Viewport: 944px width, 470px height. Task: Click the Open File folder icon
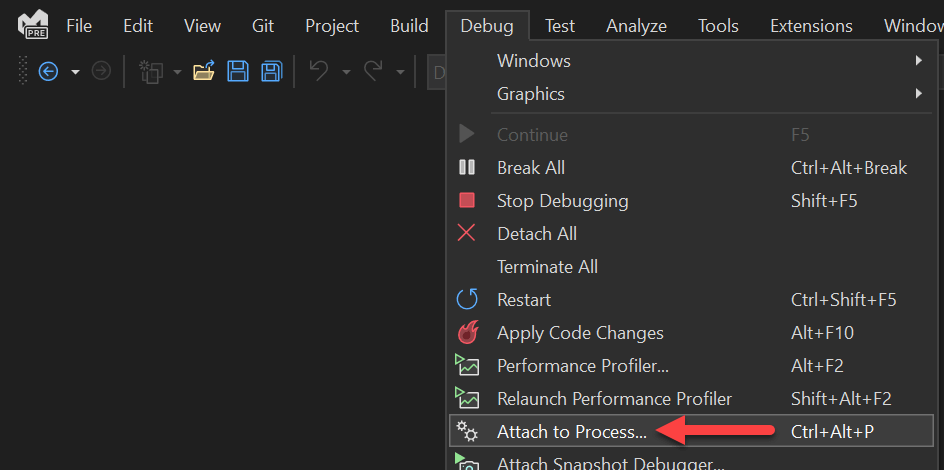[x=204, y=71]
